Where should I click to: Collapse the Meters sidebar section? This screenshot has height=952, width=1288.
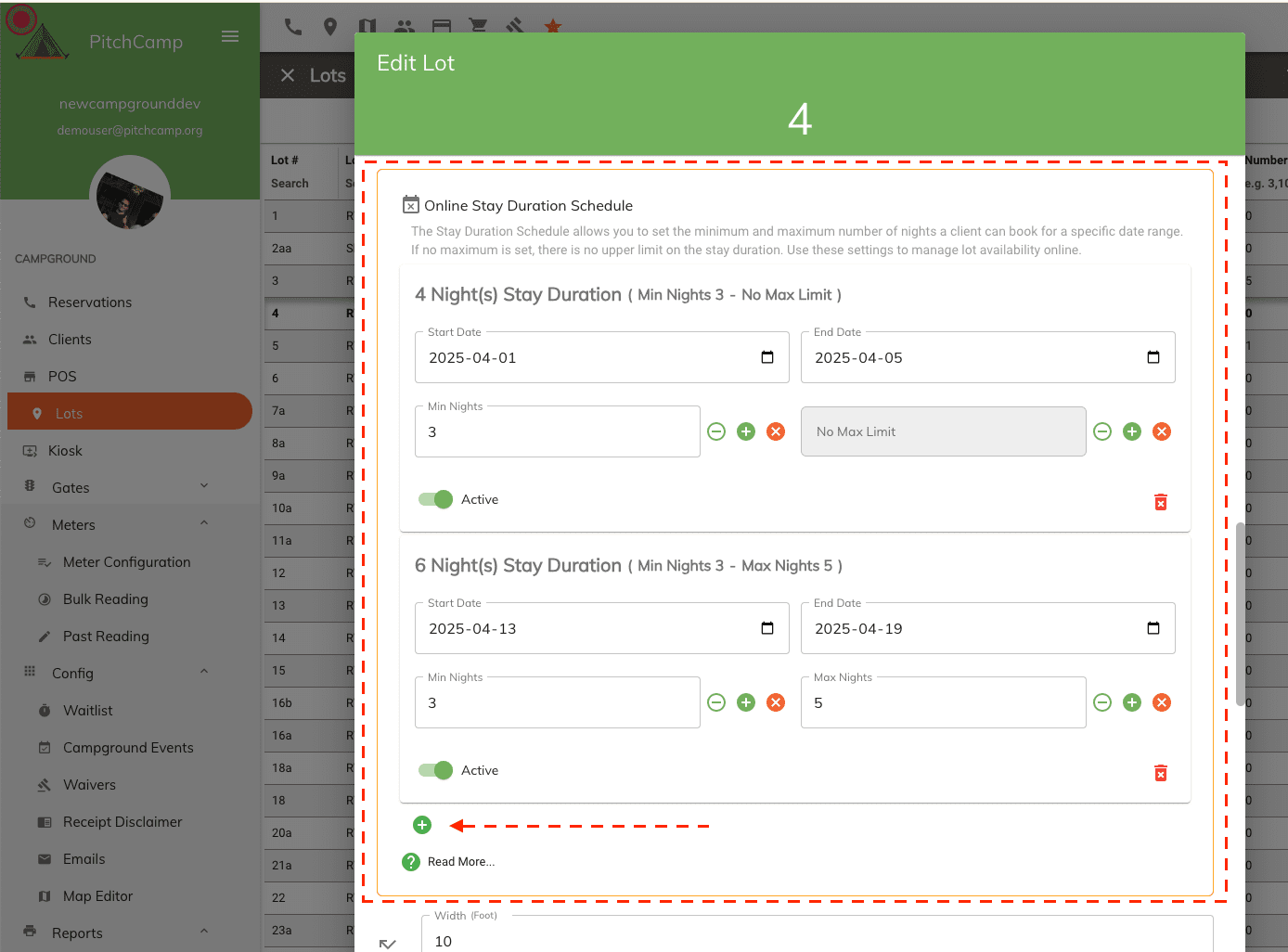[x=204, y=522]
